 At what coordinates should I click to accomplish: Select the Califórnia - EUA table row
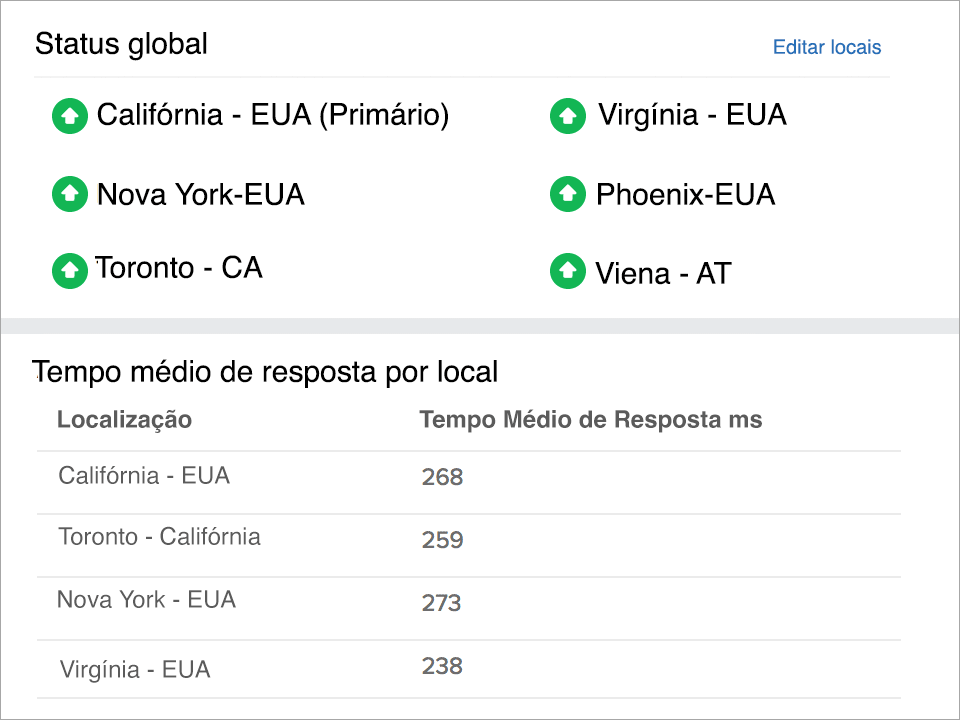pyautogui.click(x=400, y=476)
